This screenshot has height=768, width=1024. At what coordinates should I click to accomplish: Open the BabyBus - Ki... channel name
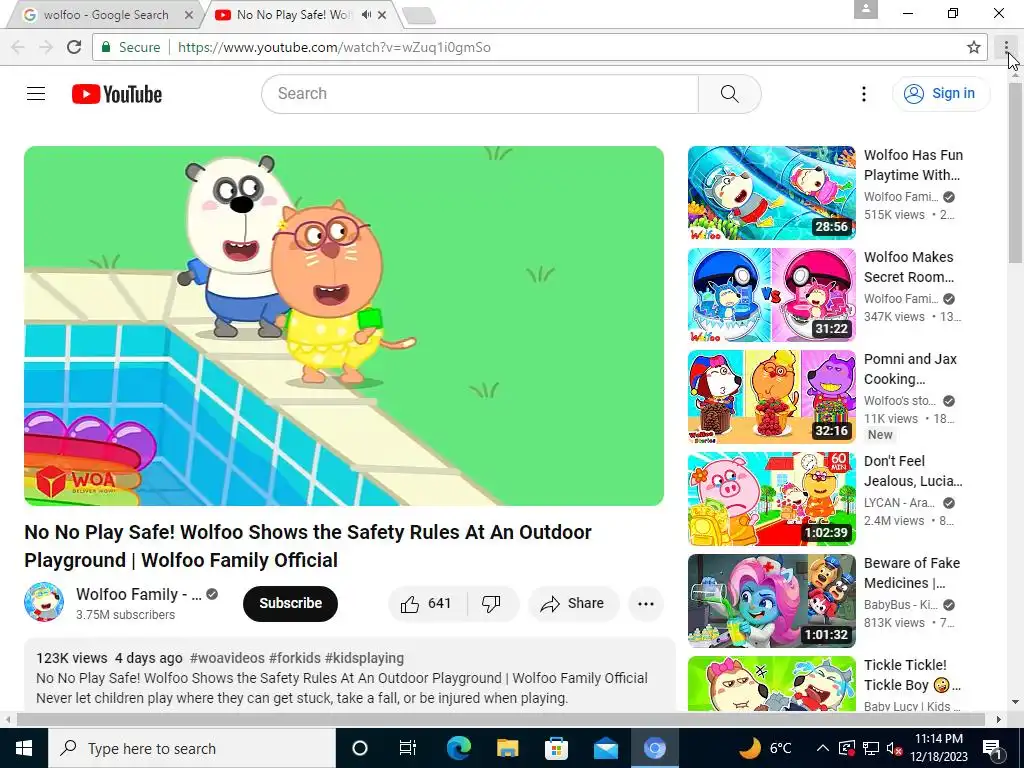pyautogui.click(x=901, y=604)
